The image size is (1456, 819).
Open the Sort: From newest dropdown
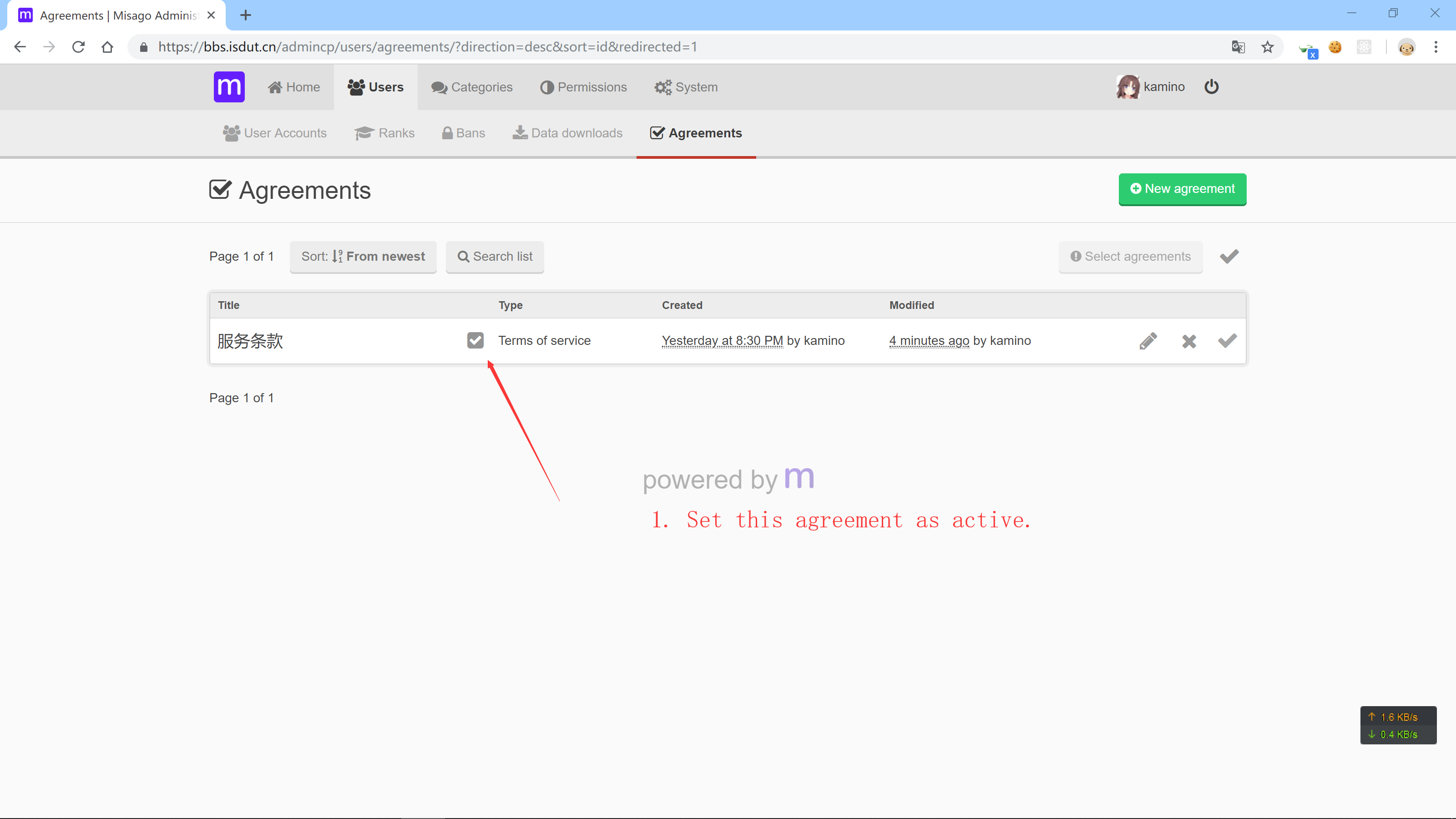pyautogui.click(x=363, y=257)
